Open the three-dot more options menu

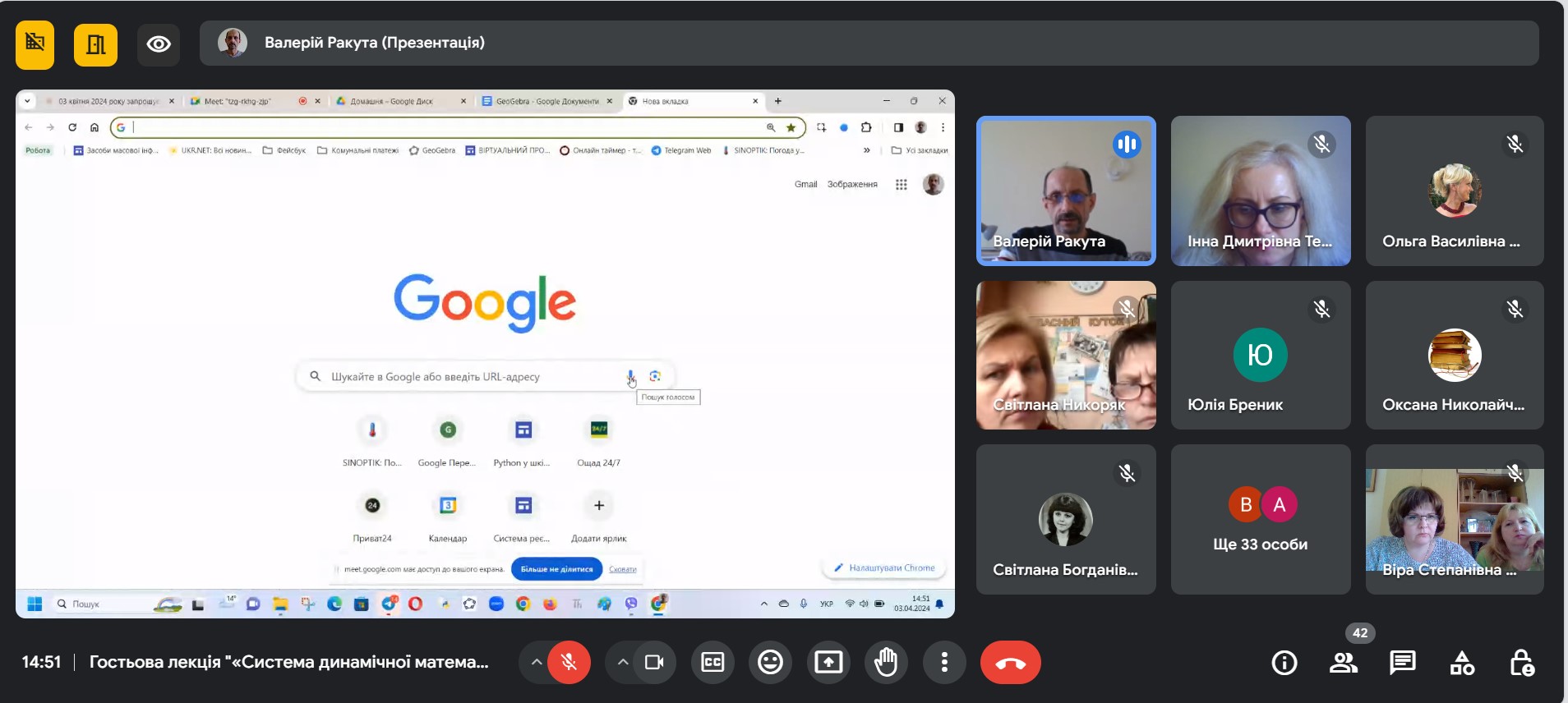944,662
